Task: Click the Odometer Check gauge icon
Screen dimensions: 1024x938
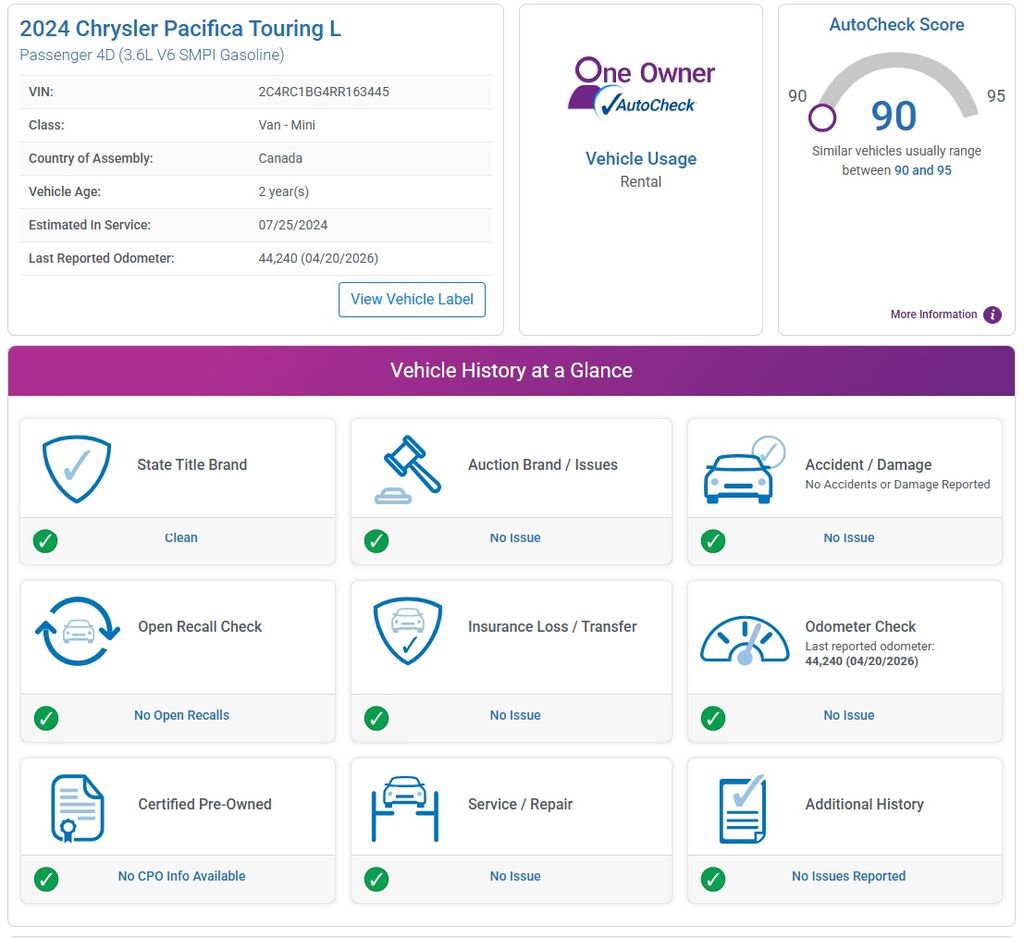Action: tap(744, 640)
